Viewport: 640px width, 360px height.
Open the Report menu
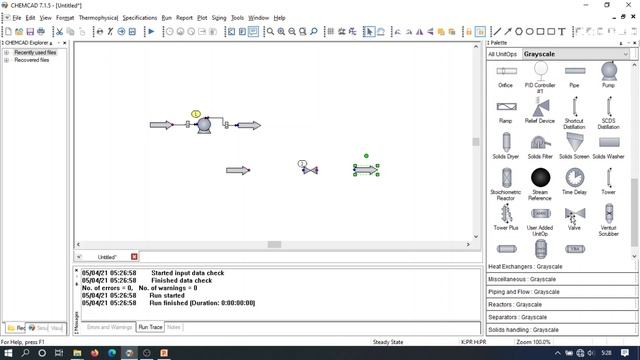184,18
